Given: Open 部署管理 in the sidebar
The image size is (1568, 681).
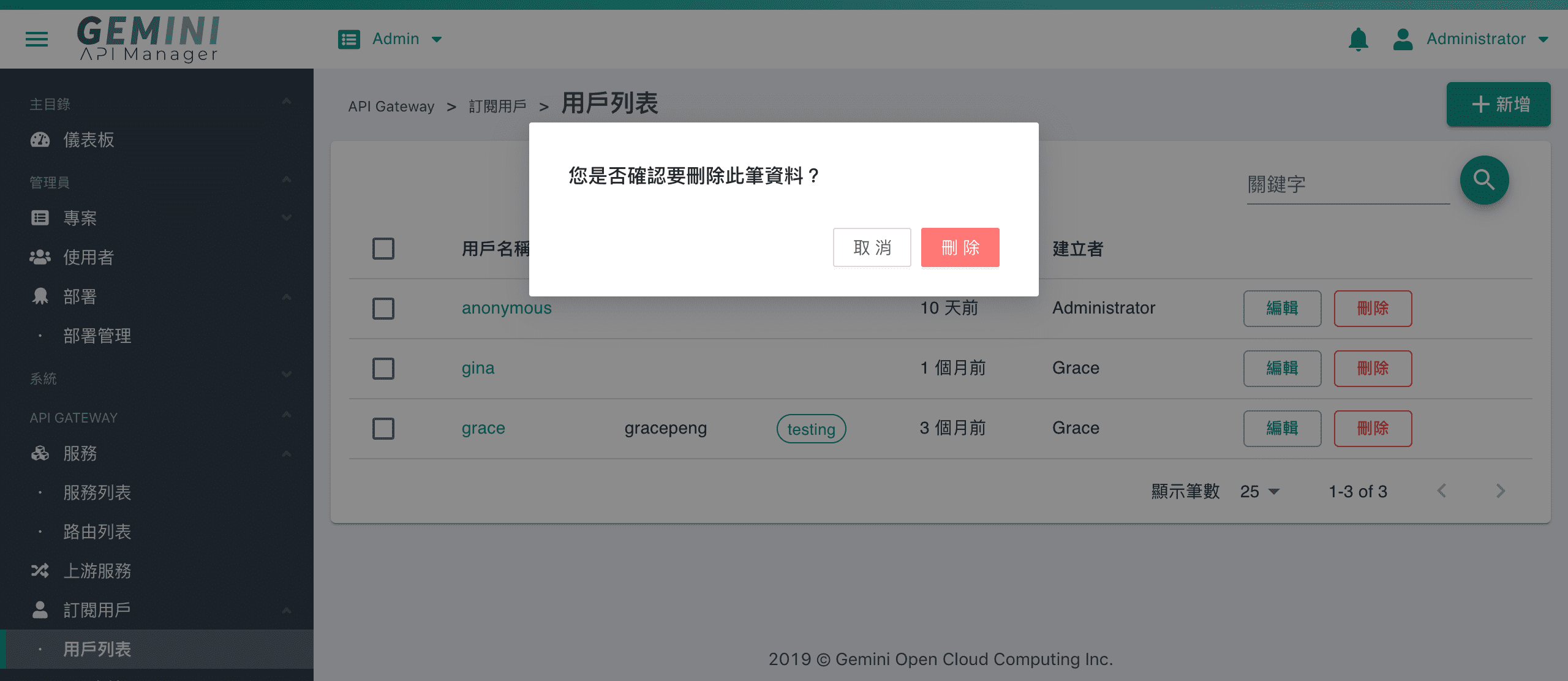Looking at the screenshot, I should click(x=157, y=336).
